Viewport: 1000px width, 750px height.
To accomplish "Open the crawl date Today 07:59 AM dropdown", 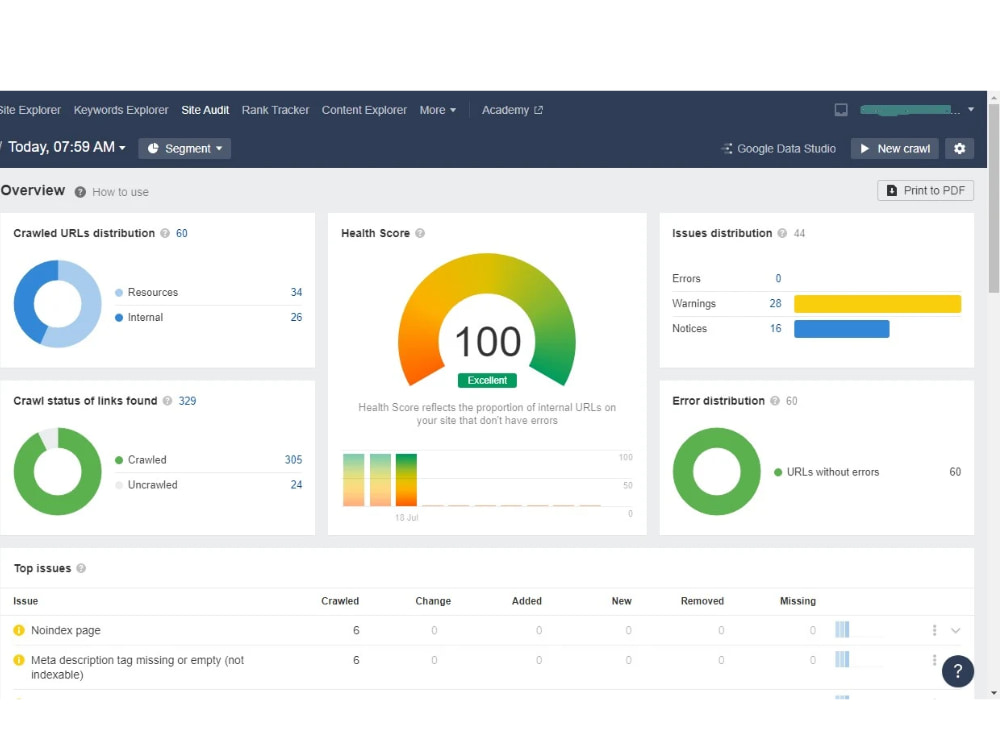I will coord(66,147).
